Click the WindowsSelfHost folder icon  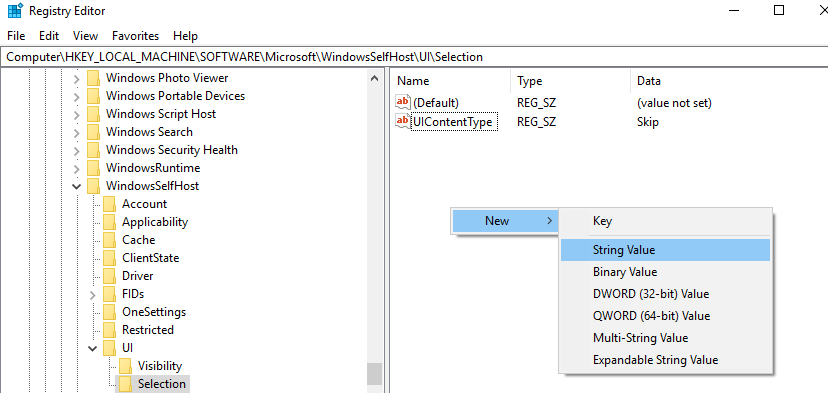click(x=93, y=186)
